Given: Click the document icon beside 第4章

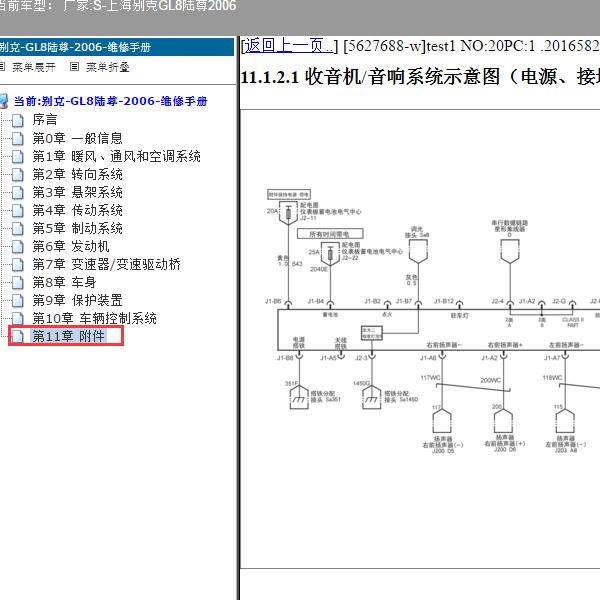Looking at the screenshot, I should pyautogui.click(x=17, y=210).
